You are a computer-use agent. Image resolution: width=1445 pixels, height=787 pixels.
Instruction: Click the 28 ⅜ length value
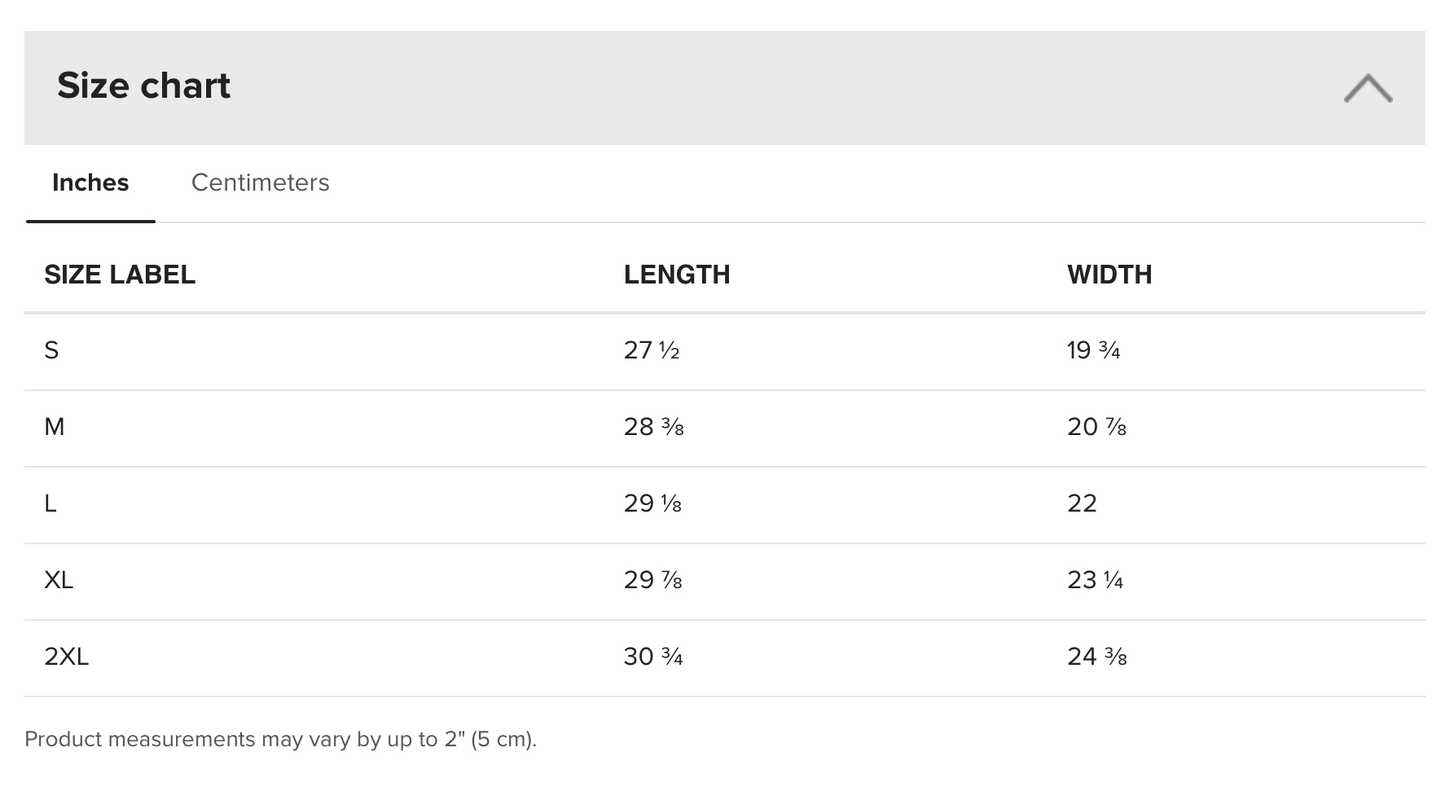653,428
